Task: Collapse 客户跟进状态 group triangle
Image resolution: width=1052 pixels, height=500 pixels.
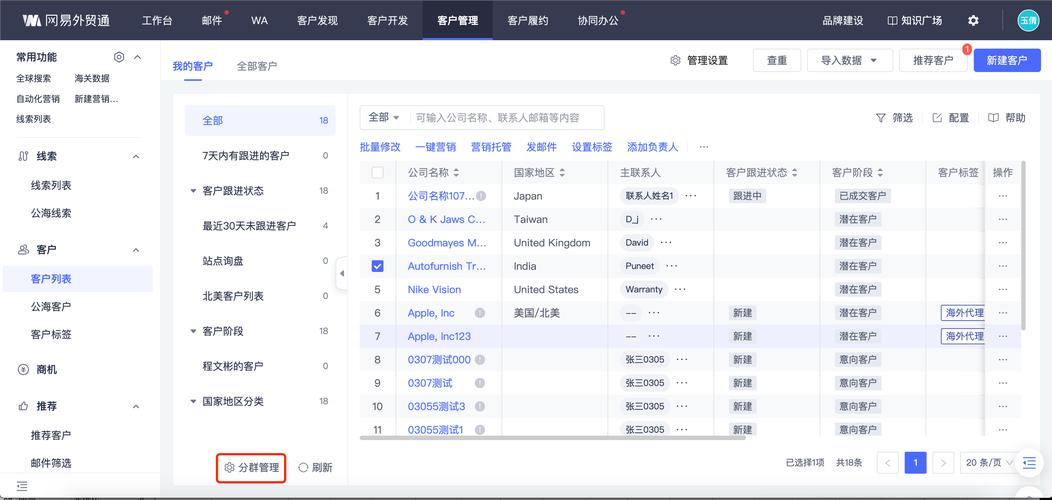Action: coord(193,191)
